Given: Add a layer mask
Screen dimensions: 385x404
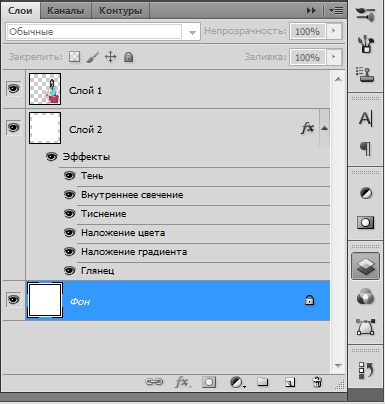Looking at the screenshot, I should click(209, 382).
